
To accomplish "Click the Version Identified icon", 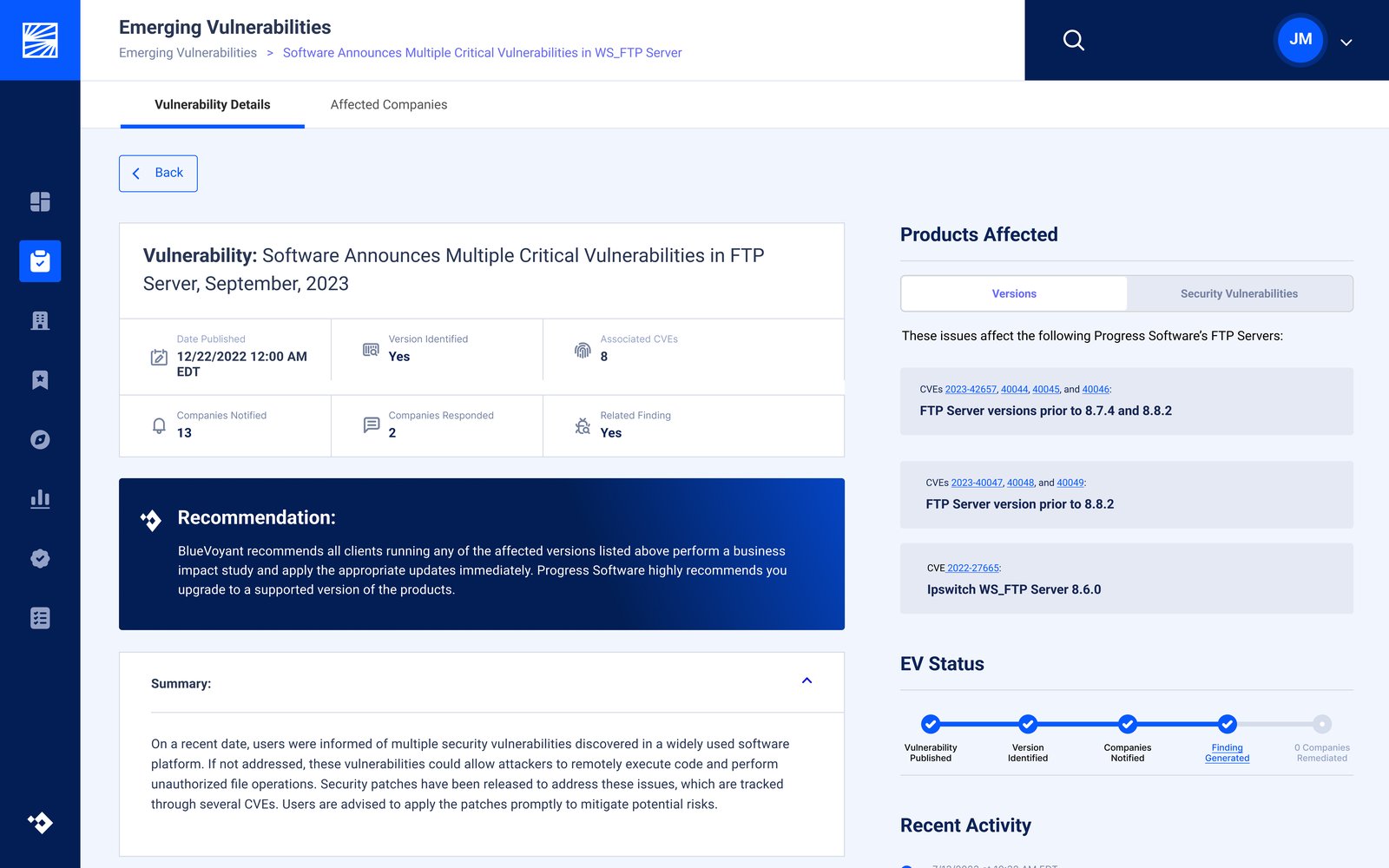I will click(x=371, y=350).
